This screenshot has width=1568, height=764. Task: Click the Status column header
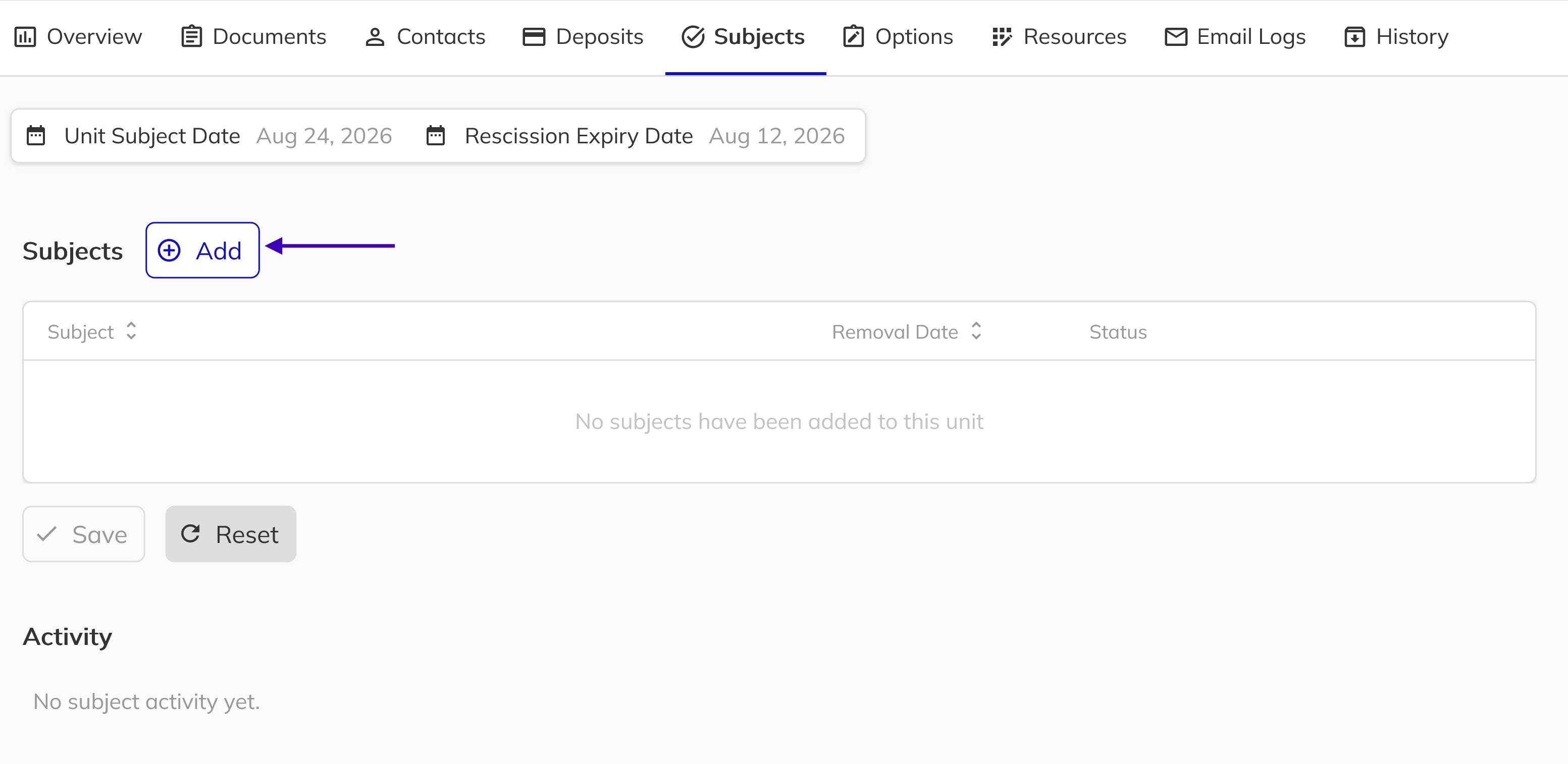coord(1118,332)
